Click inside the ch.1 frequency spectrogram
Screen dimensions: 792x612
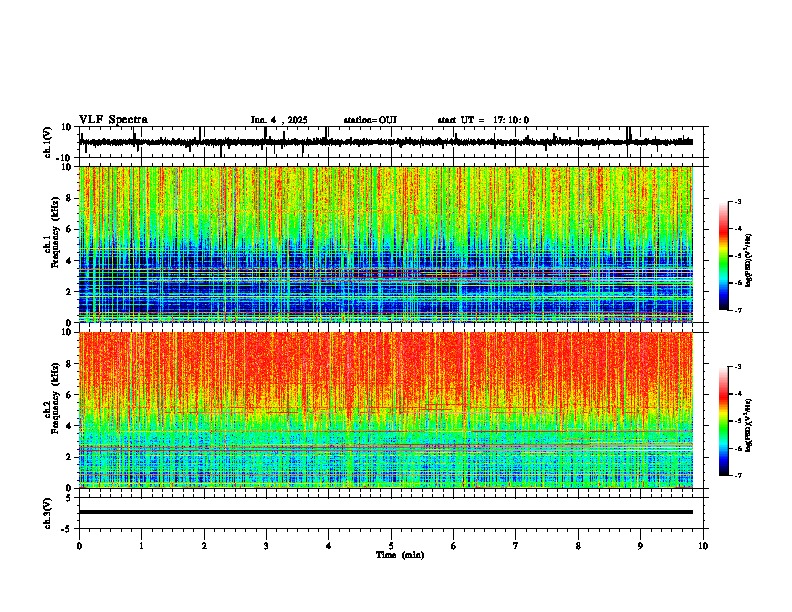pyautogui.click(x=386, y=244)
